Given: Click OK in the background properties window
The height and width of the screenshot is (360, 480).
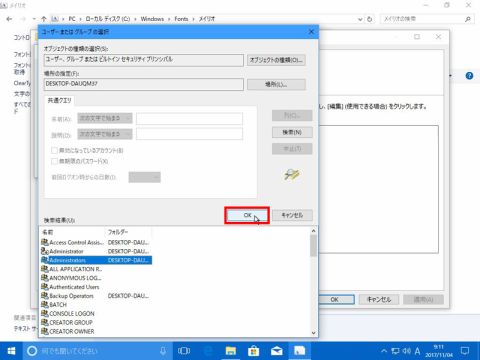Looking at the screenshot, I should coord(335,299).
